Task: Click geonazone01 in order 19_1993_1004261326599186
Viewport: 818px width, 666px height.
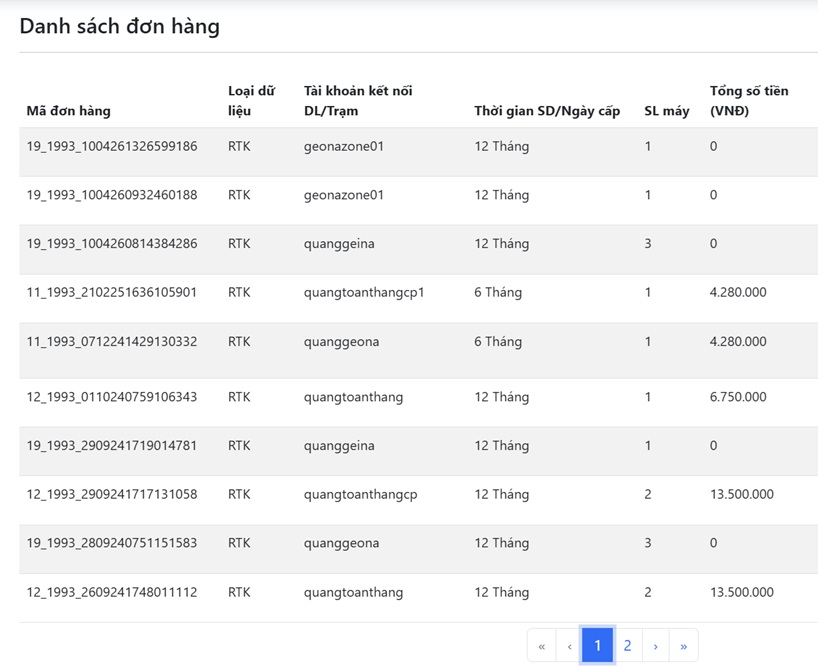Action: click(344, 147)
